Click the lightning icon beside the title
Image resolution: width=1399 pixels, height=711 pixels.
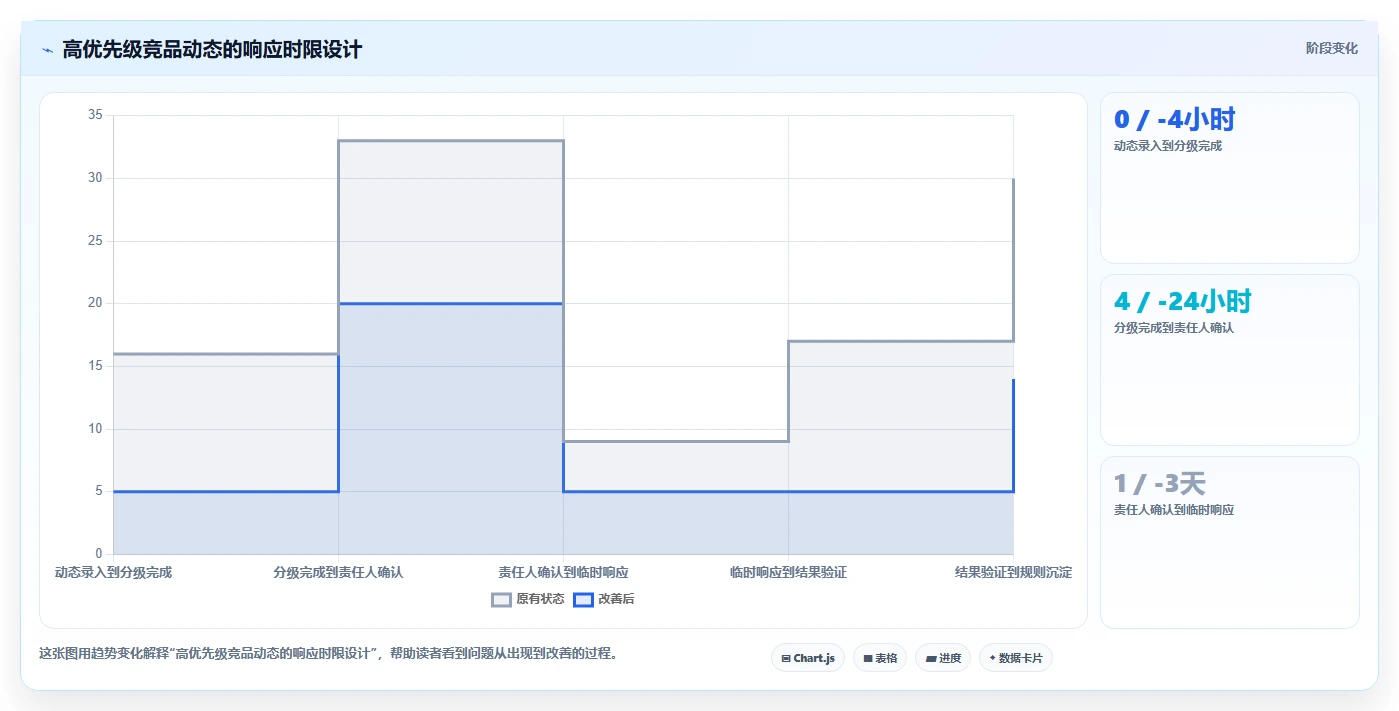click(47, 50)
